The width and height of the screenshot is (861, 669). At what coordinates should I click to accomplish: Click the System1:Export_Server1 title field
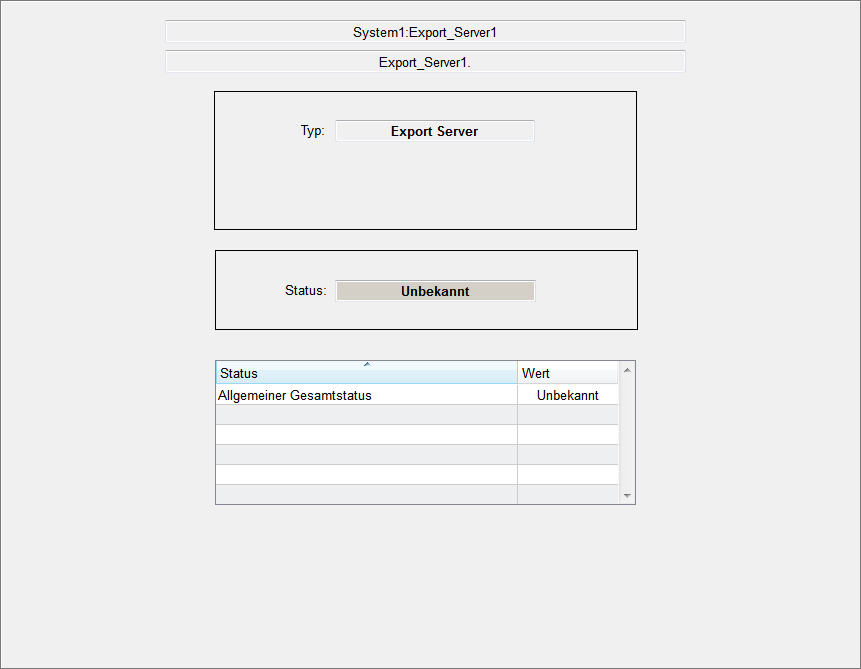point(425,32)
